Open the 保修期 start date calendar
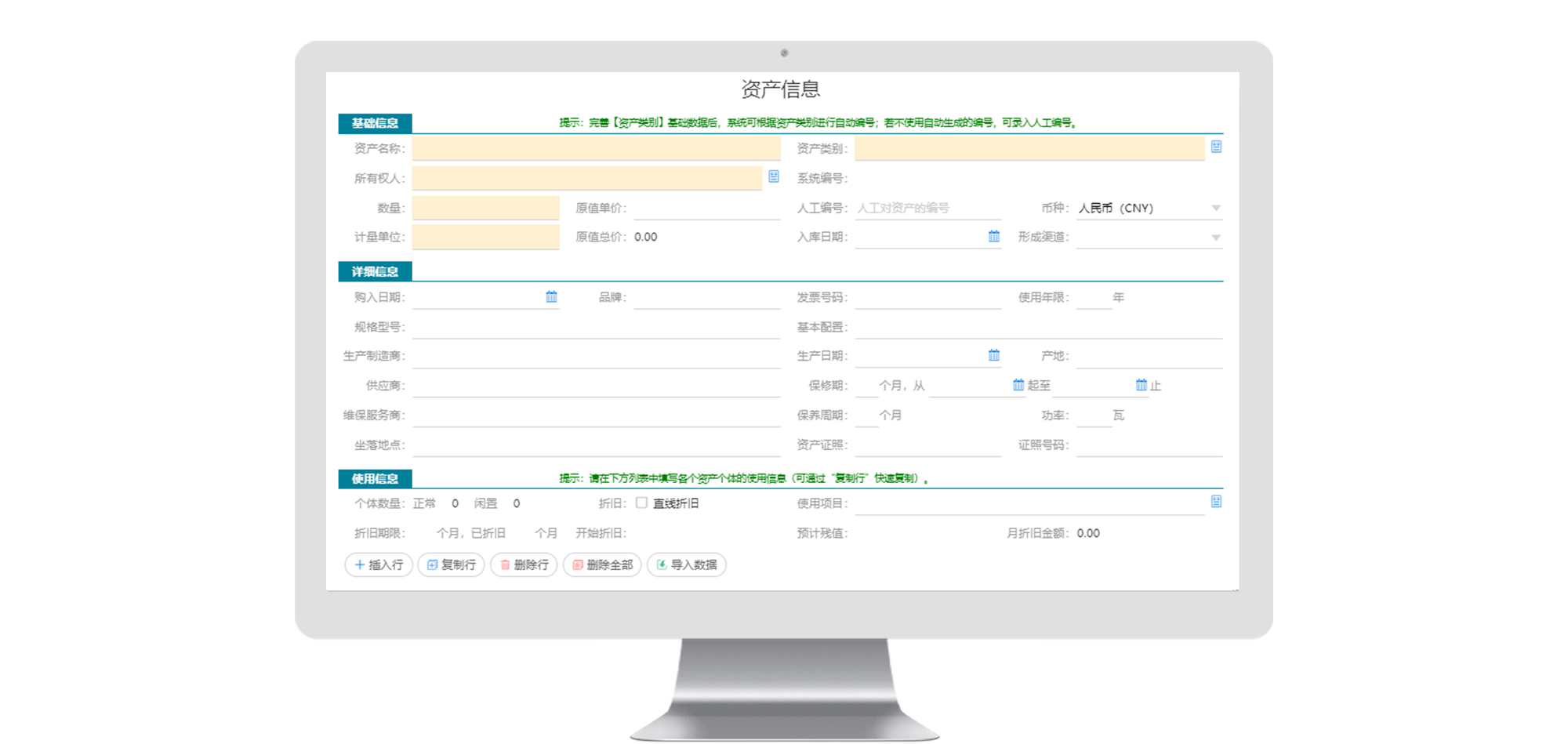The height and width of the screenshot is (744, 1568). (x=1018, y=385)
